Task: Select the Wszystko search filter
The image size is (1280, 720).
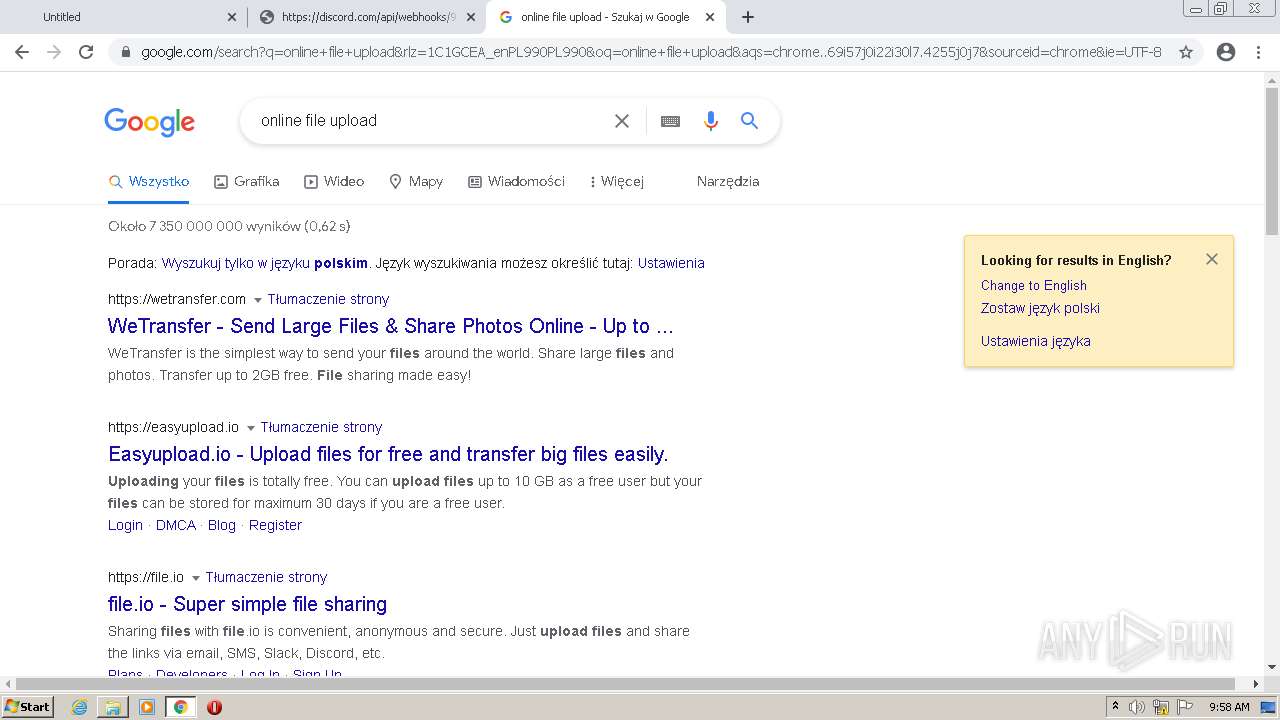Action: (149, 182)
